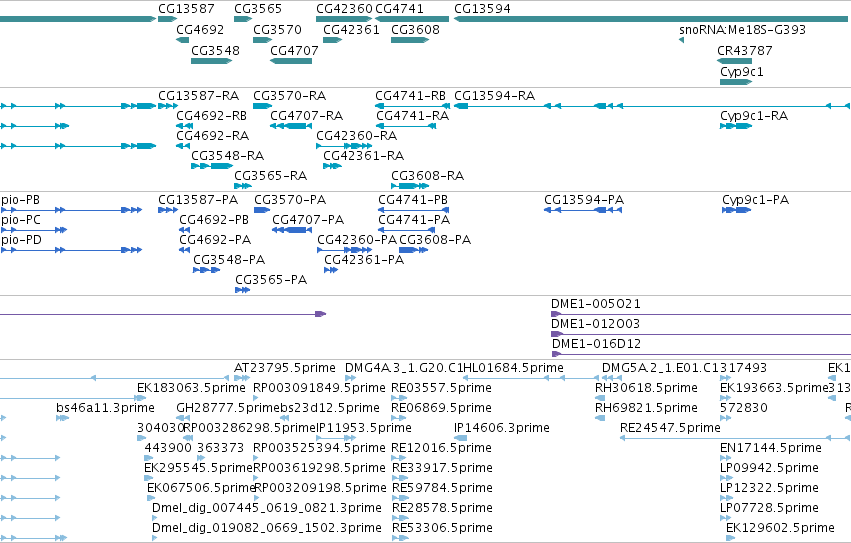Click the snoRNA:Me18S-G393 feature label

pos(742,29)
